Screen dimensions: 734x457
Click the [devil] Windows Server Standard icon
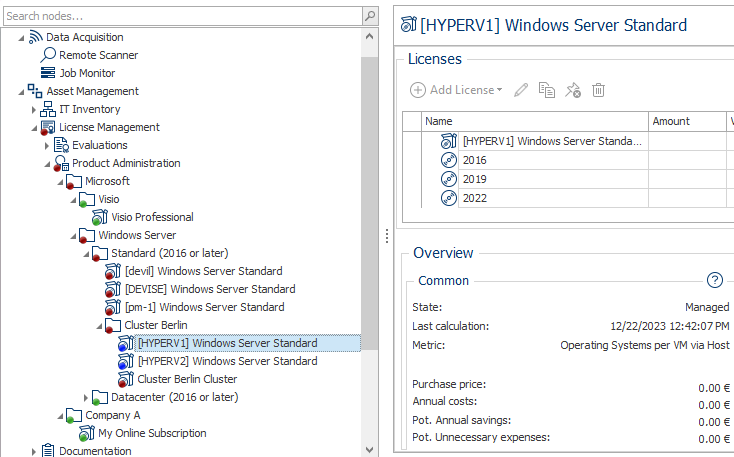tap(113, 271)
